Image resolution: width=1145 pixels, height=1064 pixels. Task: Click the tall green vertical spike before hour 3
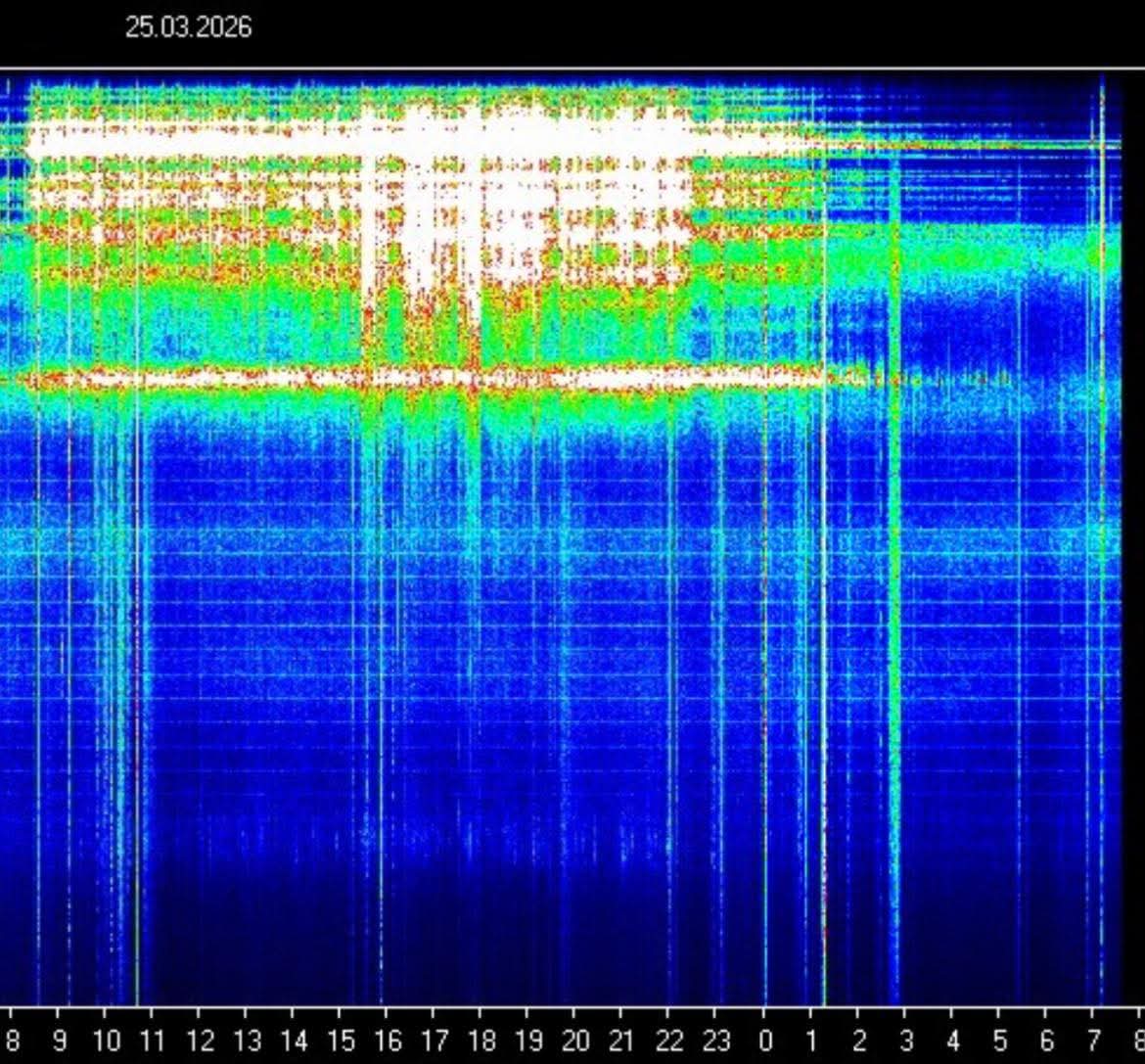click(x=893, y=587)
